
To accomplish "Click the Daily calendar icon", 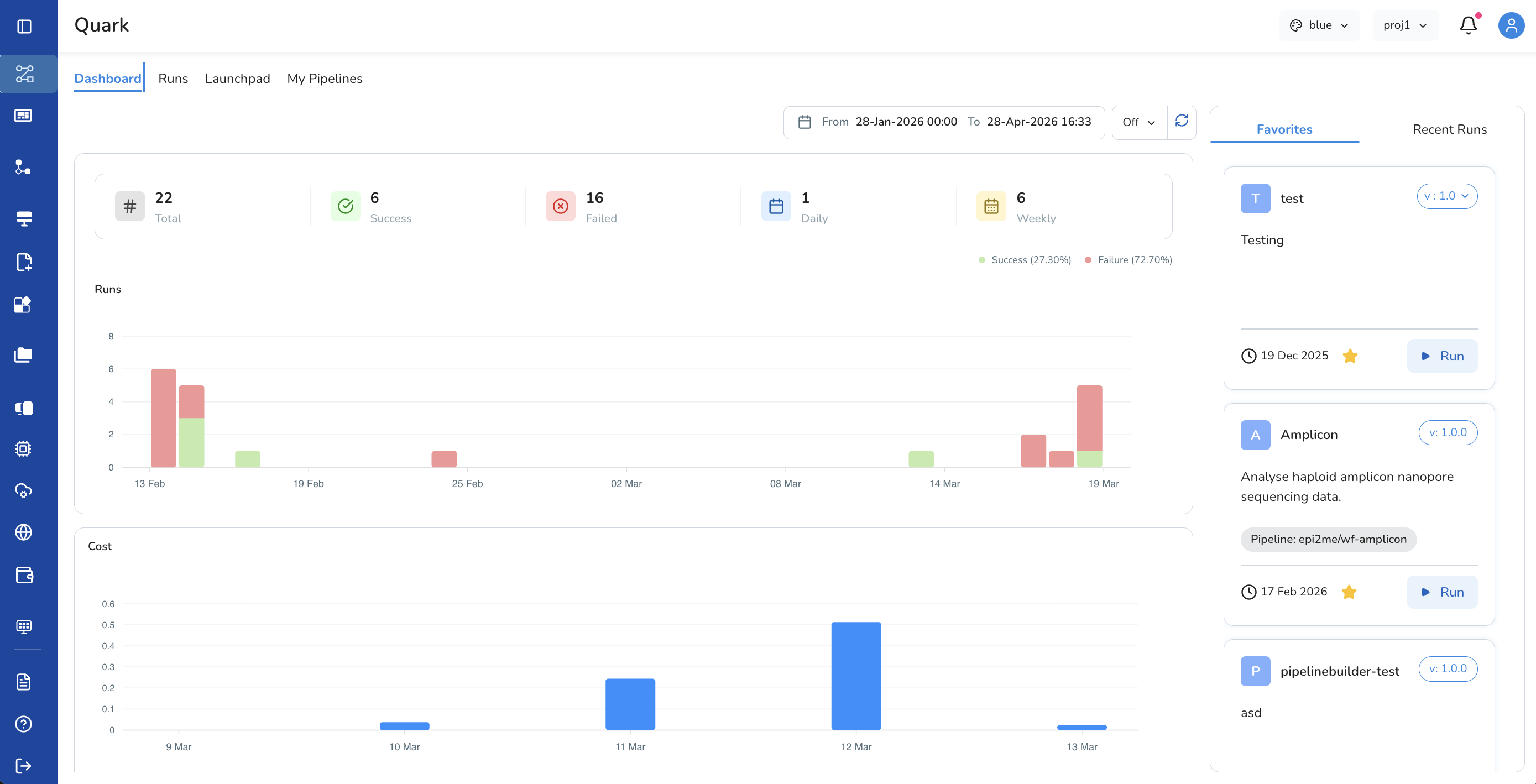I will tap(776, 206).
